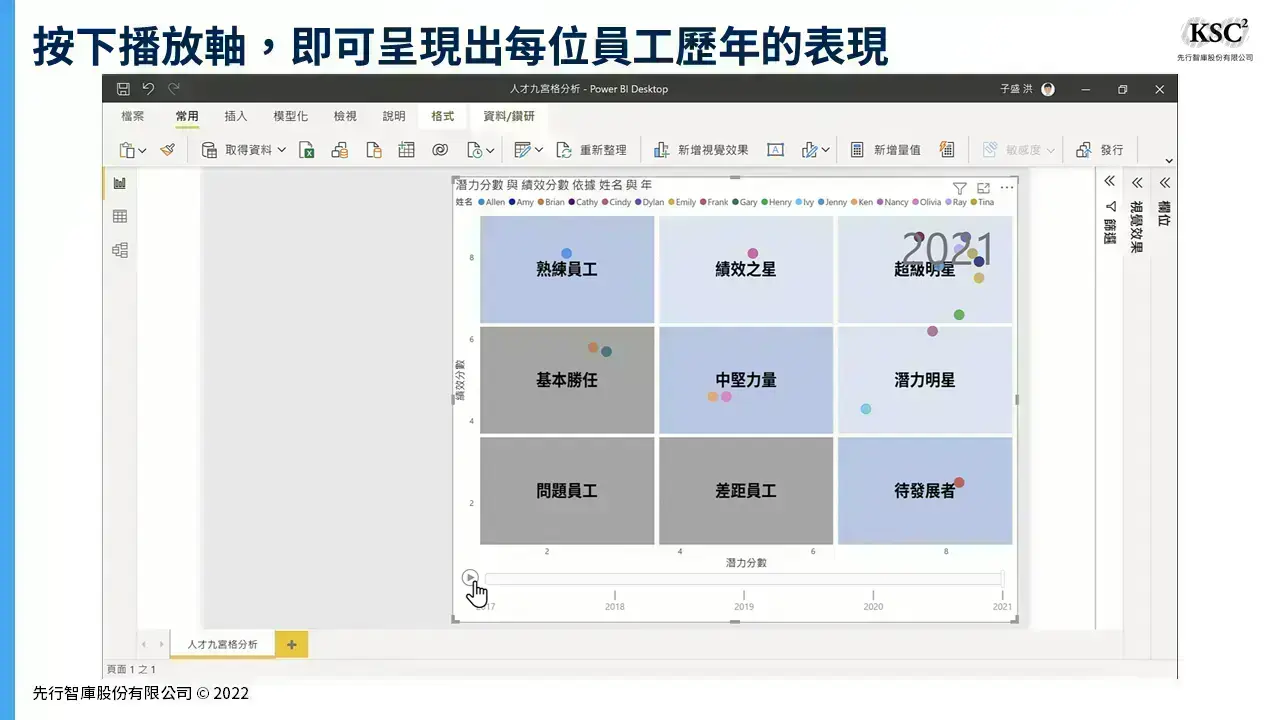Image resolution: width=1280 pixels, height=720 pixels.
Task: Click the SQL Server data source icon
Action: 374,150
